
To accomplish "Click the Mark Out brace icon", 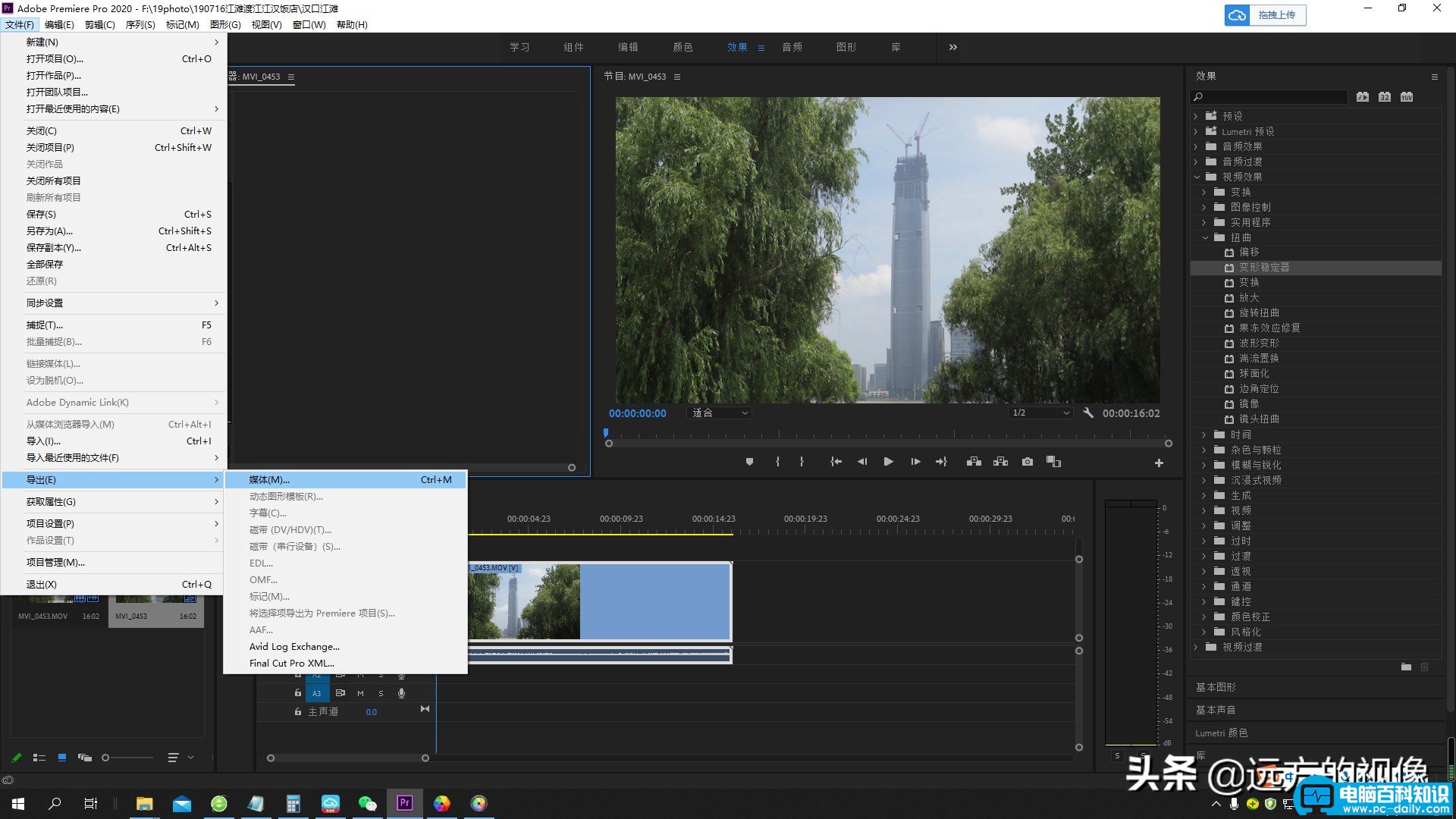I will pos(802,462).
